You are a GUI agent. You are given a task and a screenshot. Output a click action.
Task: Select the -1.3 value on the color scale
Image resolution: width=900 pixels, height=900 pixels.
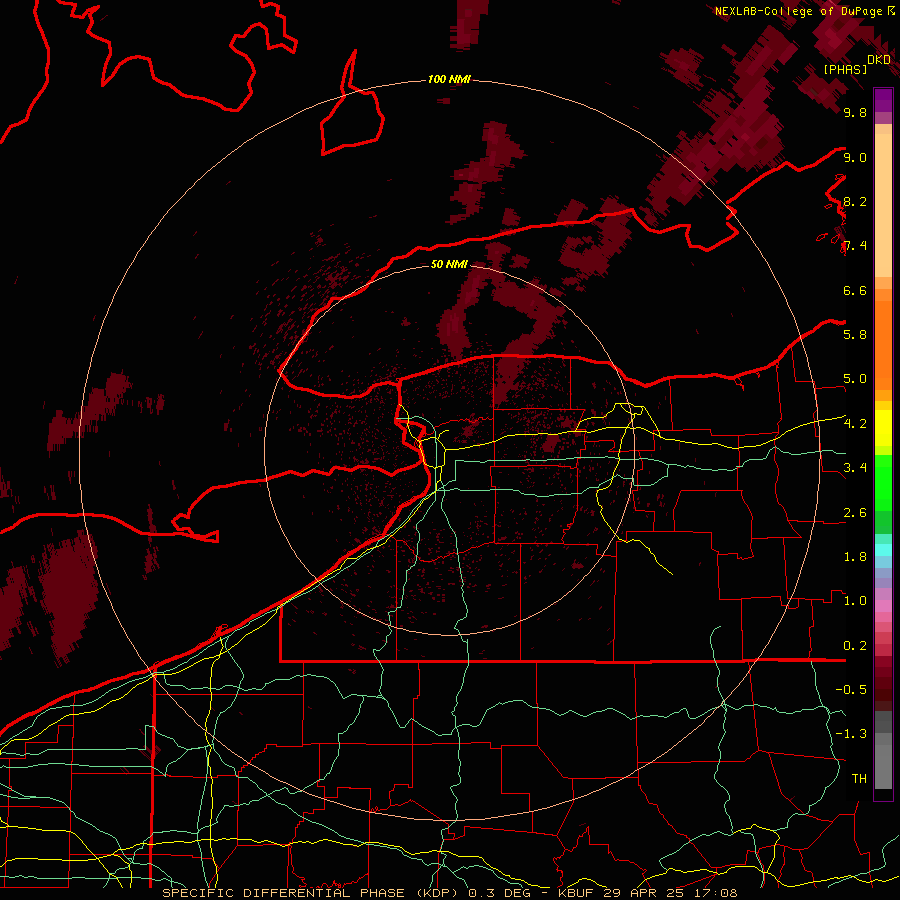pos(851,734)
